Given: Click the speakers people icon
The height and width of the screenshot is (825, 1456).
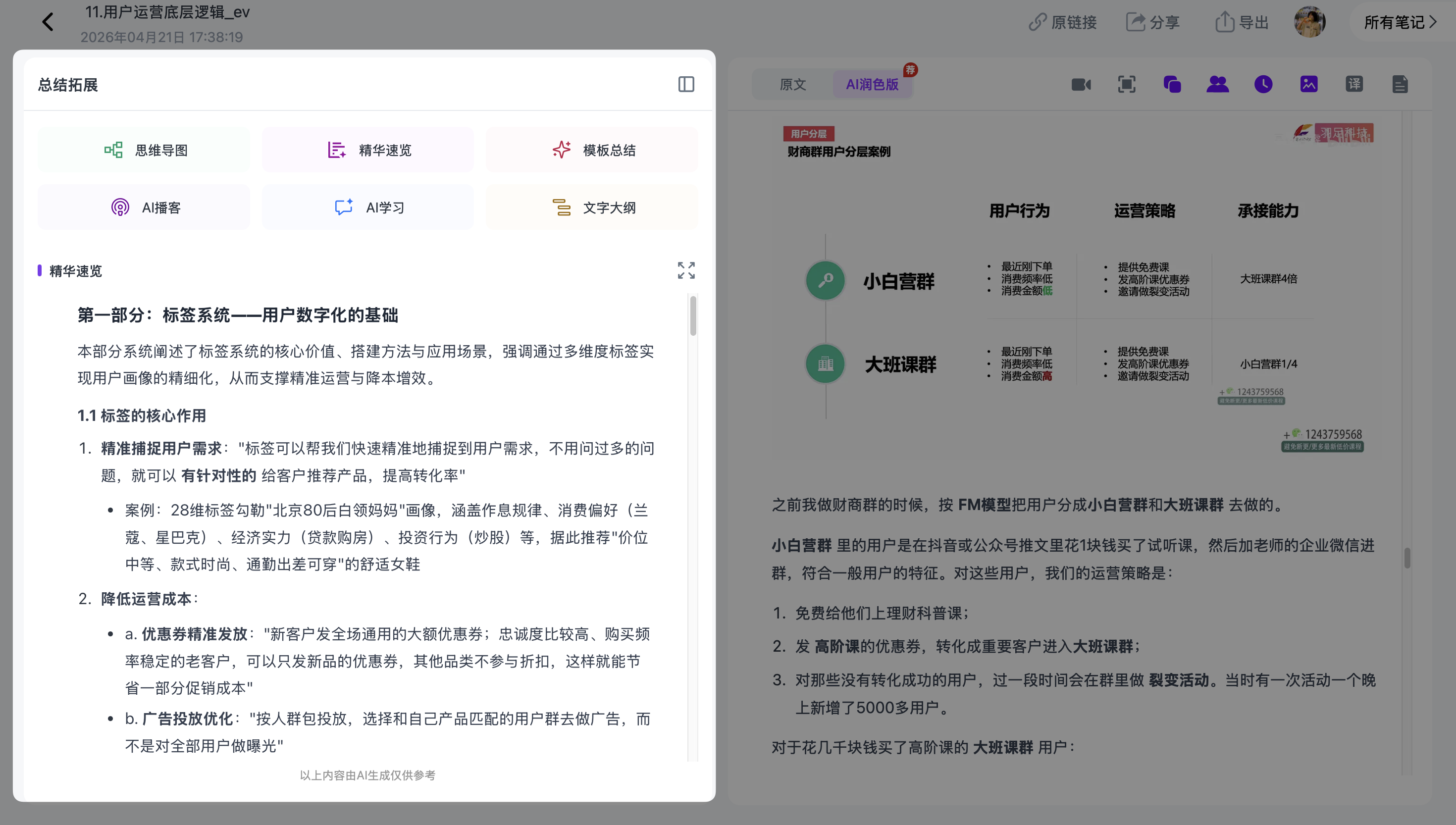Looking at the screenshot, I should (x=1217, y=84).
